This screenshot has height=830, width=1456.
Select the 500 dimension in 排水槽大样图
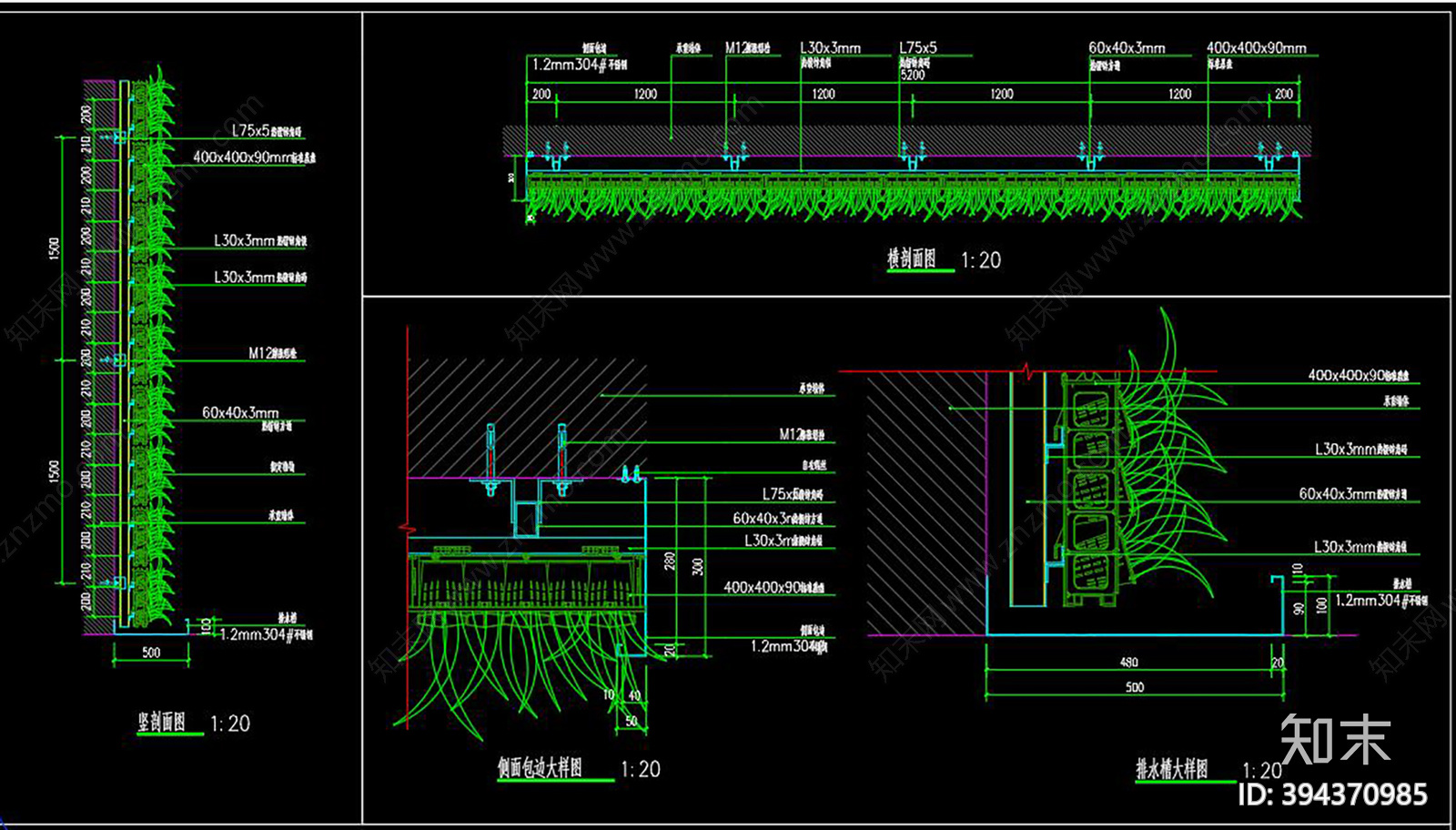(x=1134, y=687)
